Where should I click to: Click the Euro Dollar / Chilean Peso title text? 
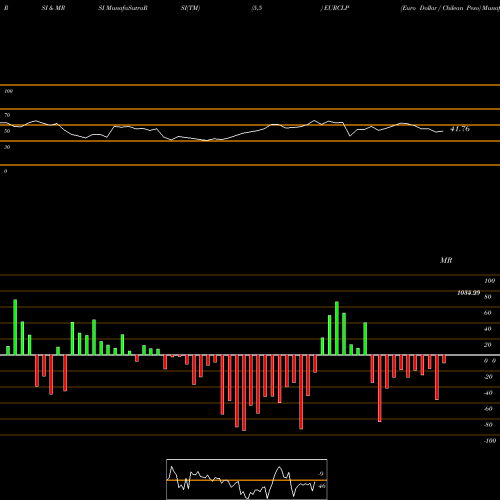tap(440, 8)
